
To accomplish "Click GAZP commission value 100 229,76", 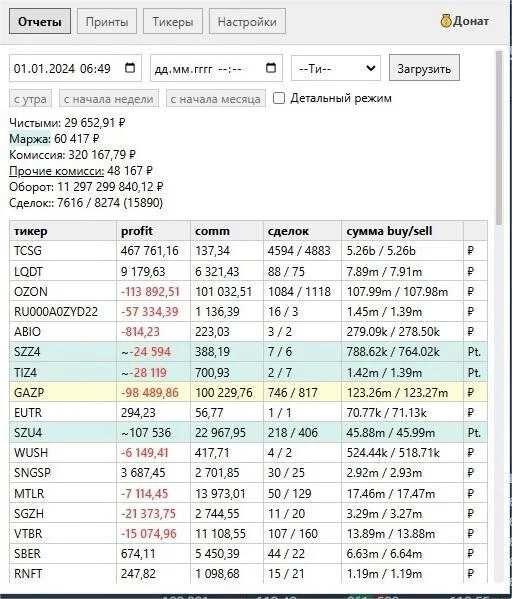I will (x=224, y=393).
